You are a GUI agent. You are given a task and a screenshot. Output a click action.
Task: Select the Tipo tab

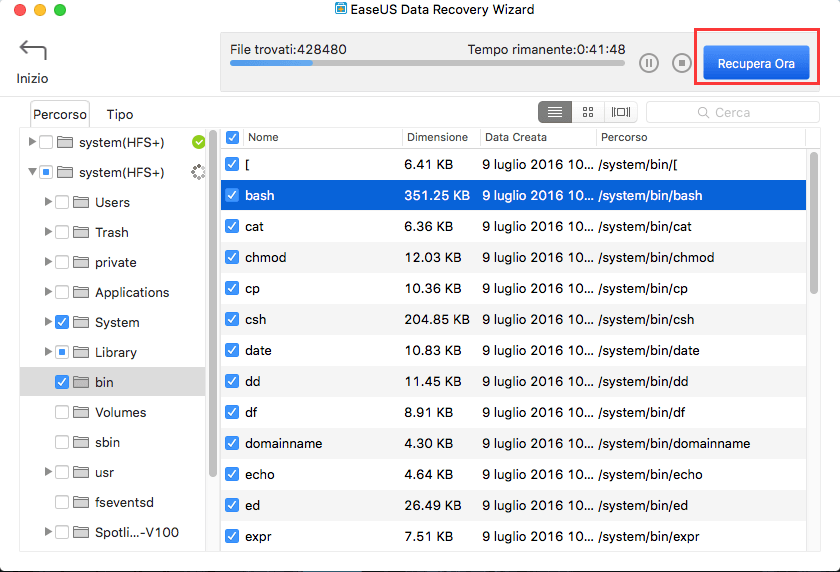[120, 114]
